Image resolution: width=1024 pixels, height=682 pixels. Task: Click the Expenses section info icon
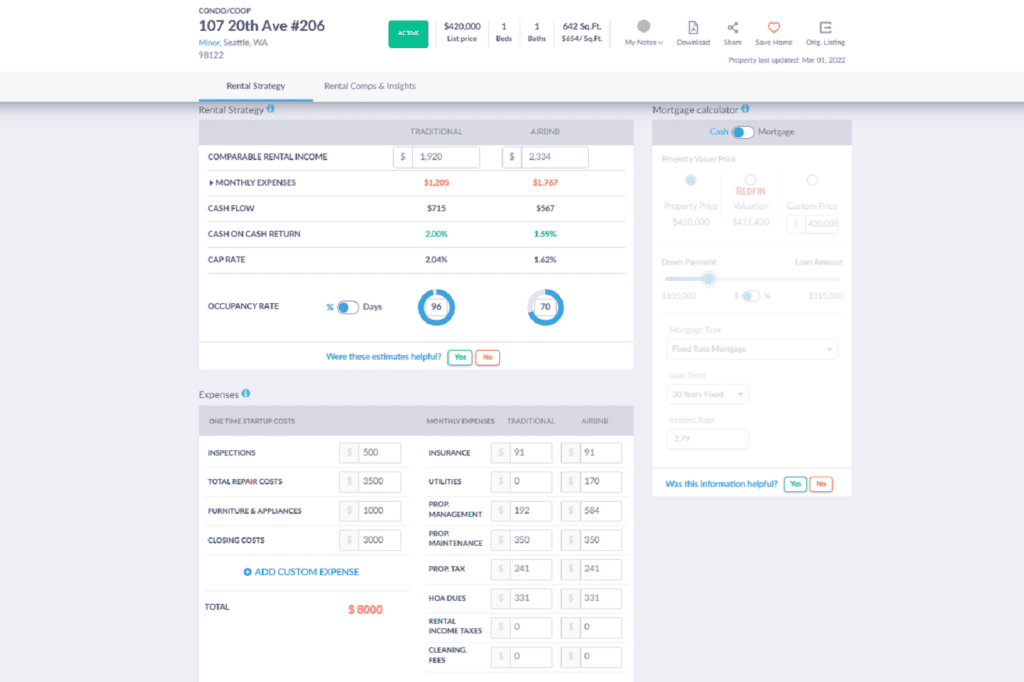click(x=243, y=394)
